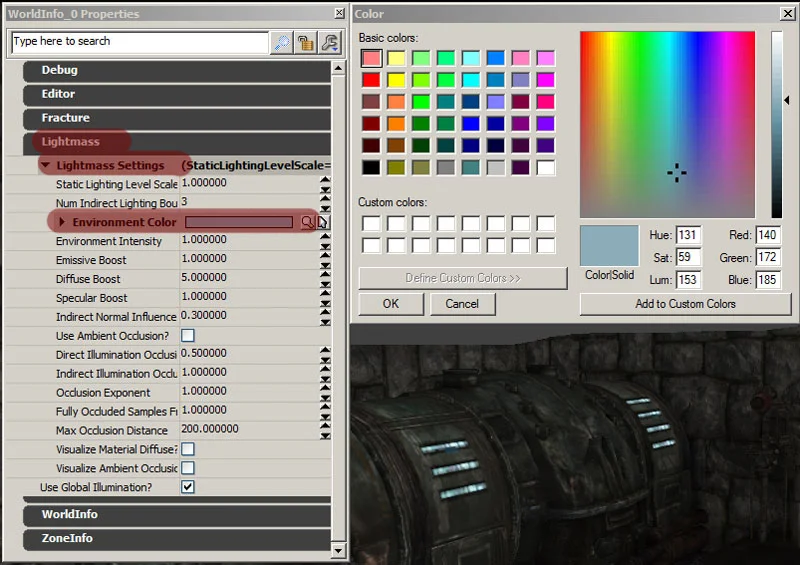
Task: Click the Environment Color magnifier picker icon
Action: (x=307, y=222)
